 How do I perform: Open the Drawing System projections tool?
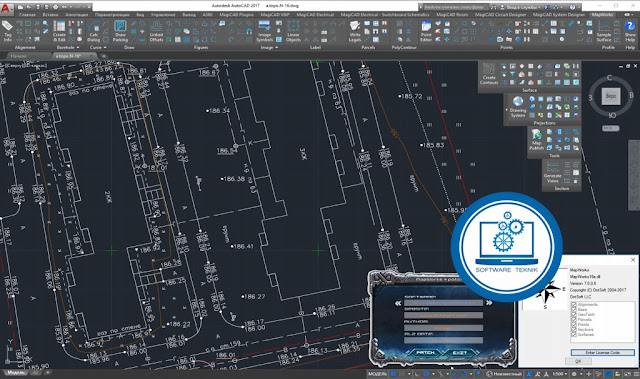click(x=518, y=107)
